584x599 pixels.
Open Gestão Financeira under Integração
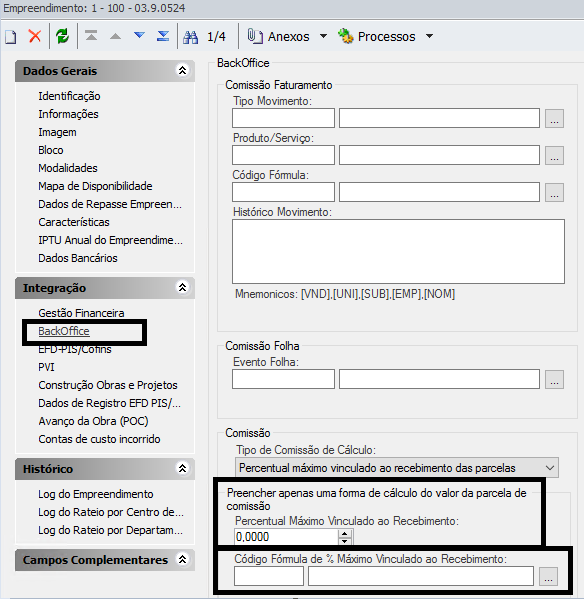click(81, 313)
